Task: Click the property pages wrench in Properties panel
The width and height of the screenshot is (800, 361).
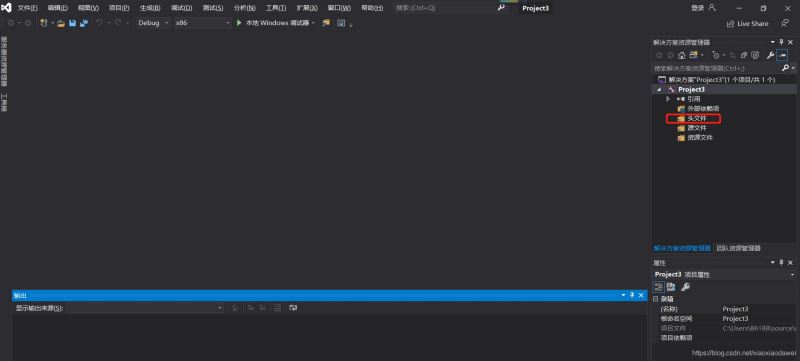Action: (x=685, y=287)
